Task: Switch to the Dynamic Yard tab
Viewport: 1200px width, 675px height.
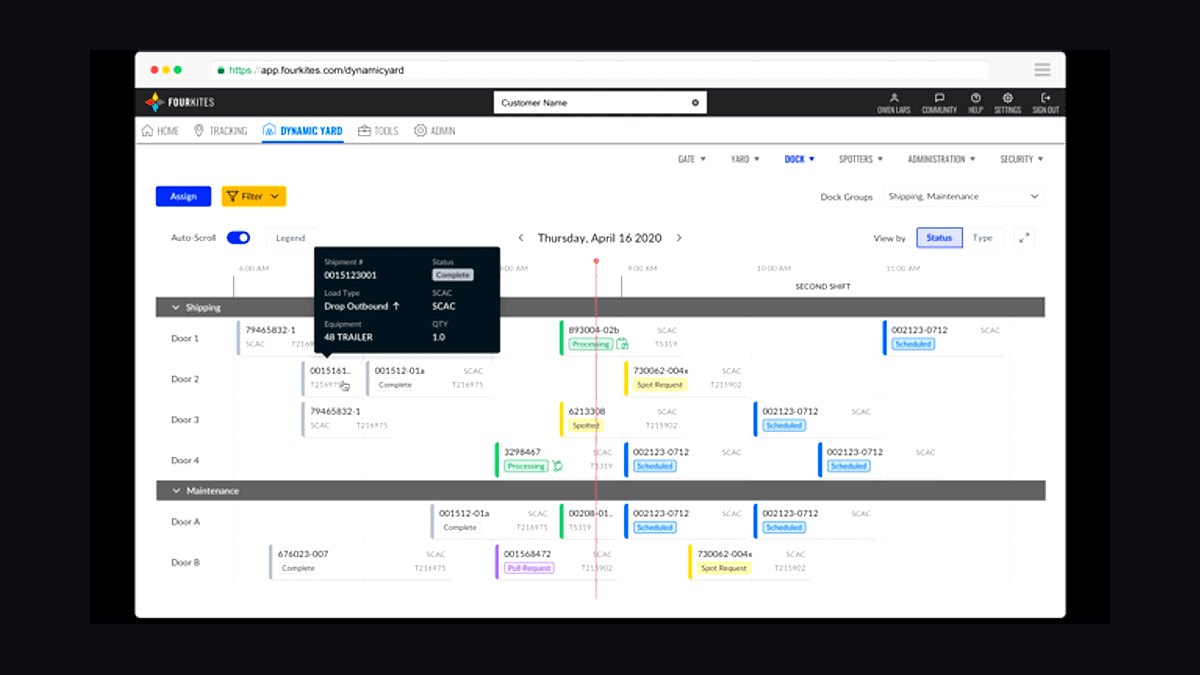Action: point(303,131)
